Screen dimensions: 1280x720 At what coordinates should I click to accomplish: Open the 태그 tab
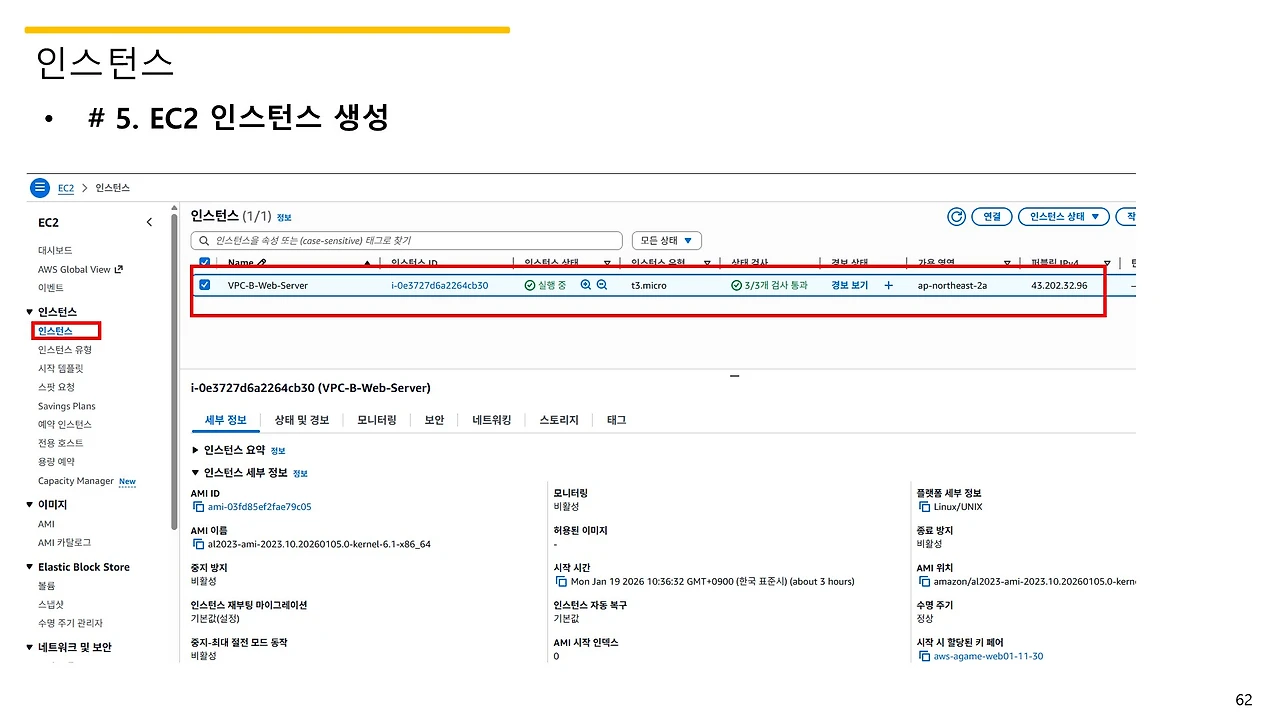[616, 420]
